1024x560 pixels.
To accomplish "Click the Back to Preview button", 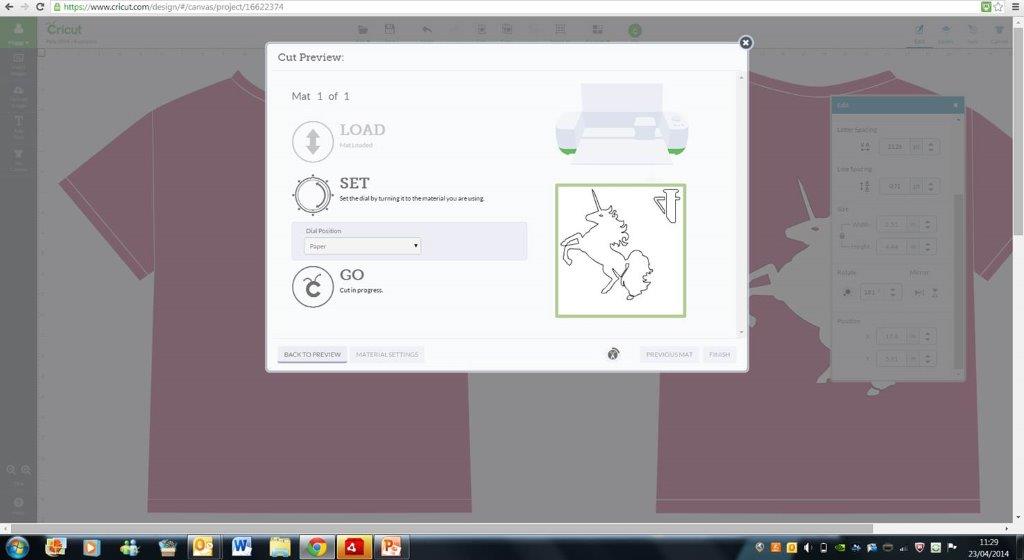I will 312,354.
